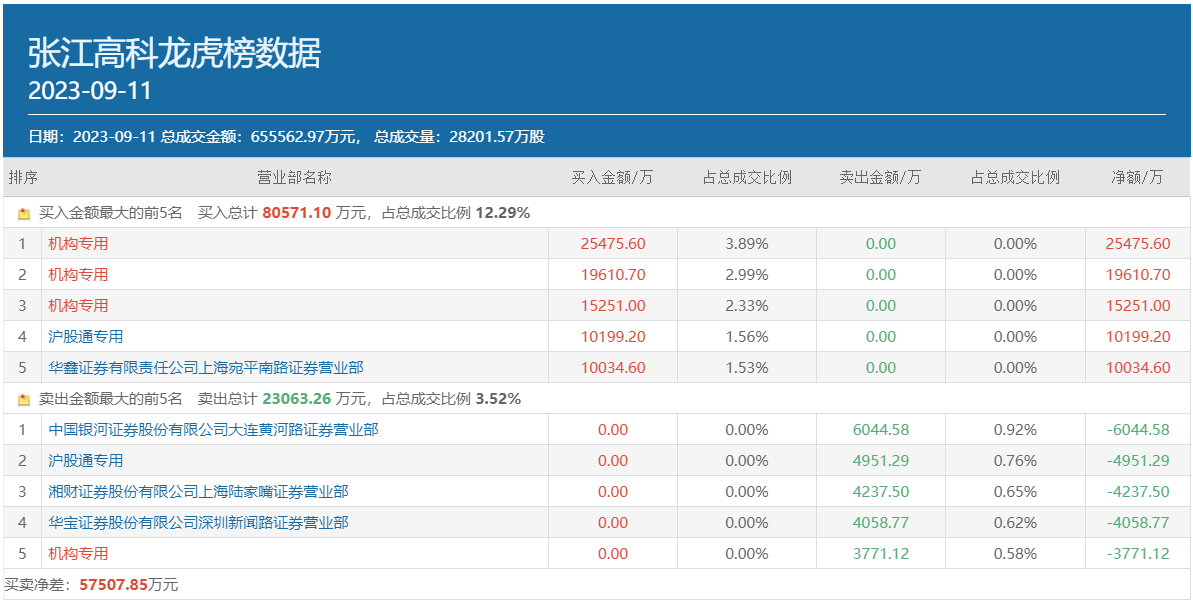Click 沪股通专用 in the buy list
The height and width of the screenshot is (604, 1193).
tap(86, 337)
